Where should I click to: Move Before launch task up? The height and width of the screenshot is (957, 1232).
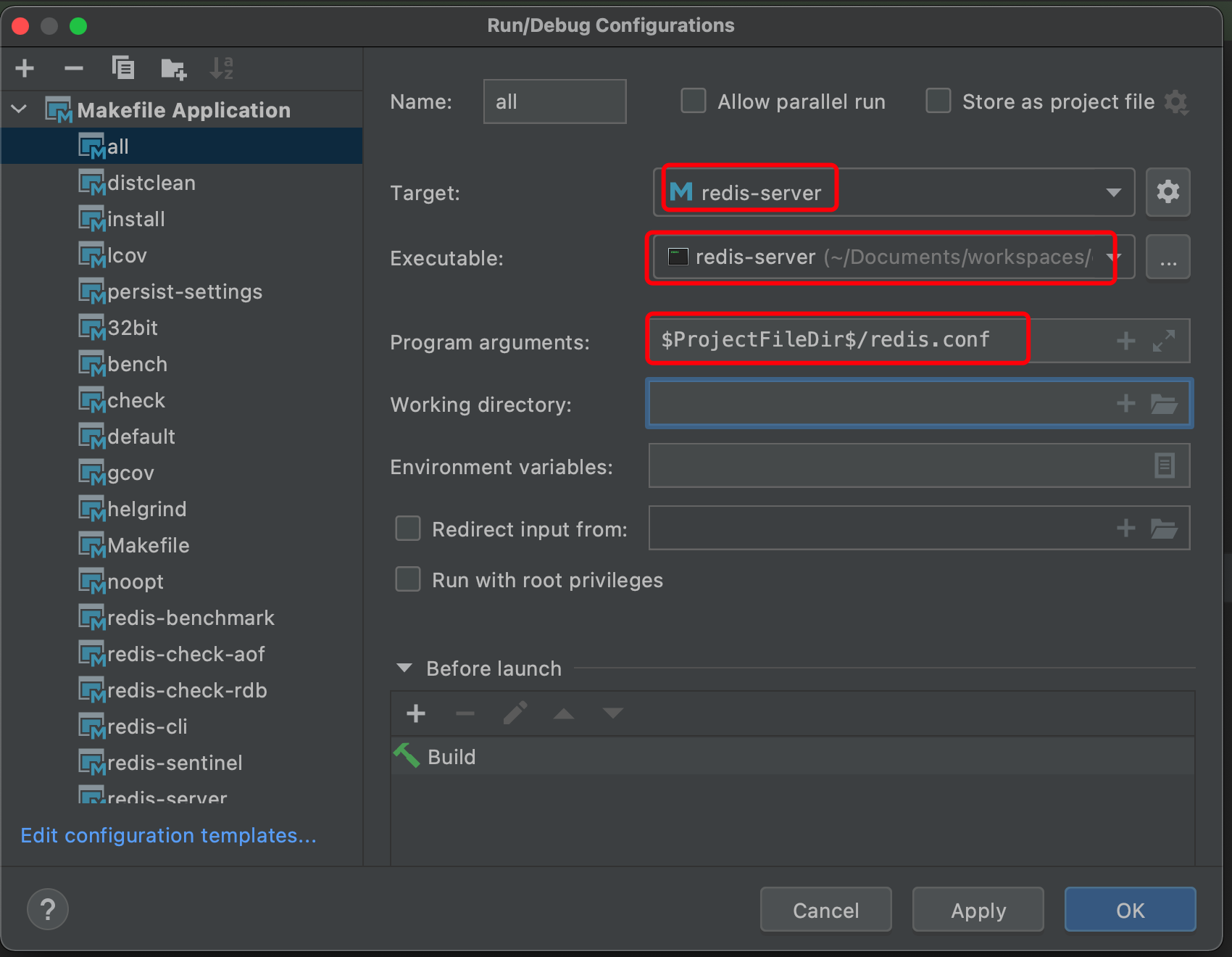[x=564, y=714]
